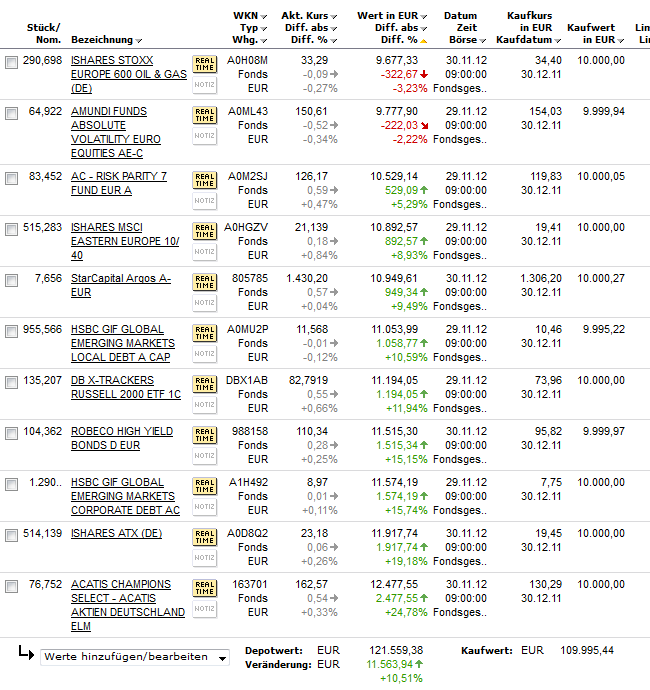Click Depotwert value 121.559,38
The image size is (650, 690).
[x=396, y=650]
